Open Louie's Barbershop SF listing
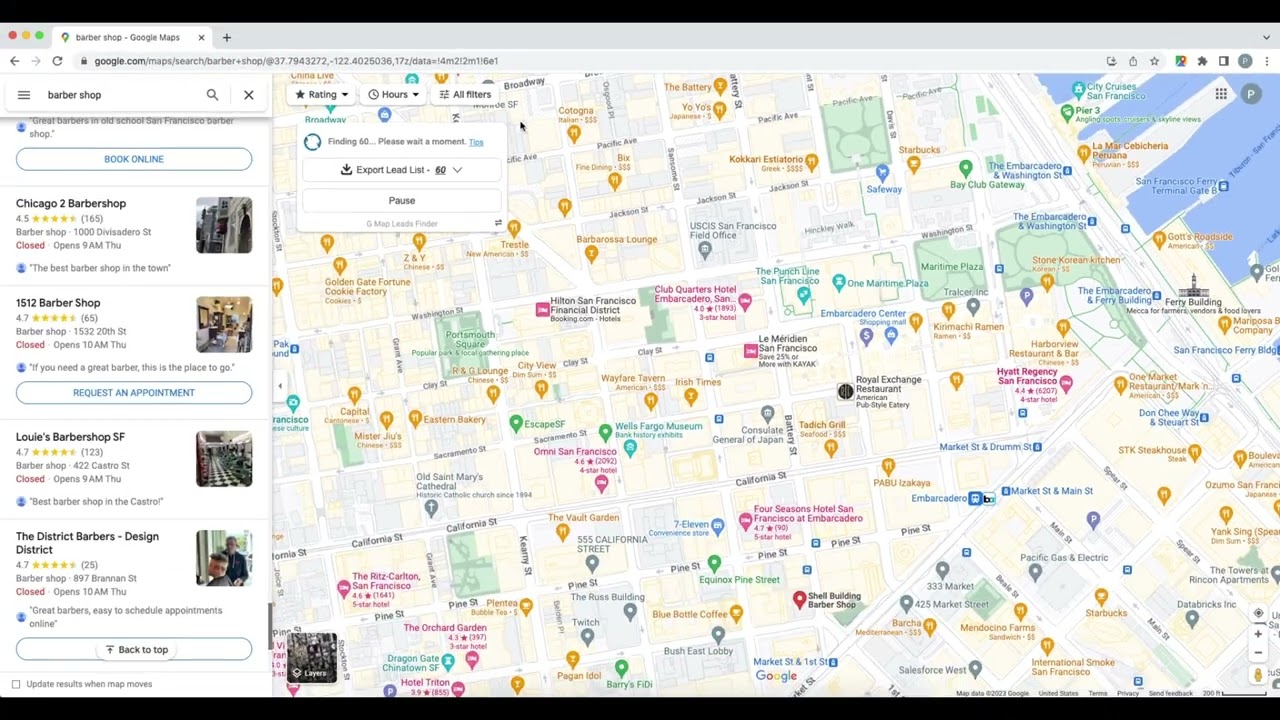The image size is (1280, 720). (x=70, y=437)
